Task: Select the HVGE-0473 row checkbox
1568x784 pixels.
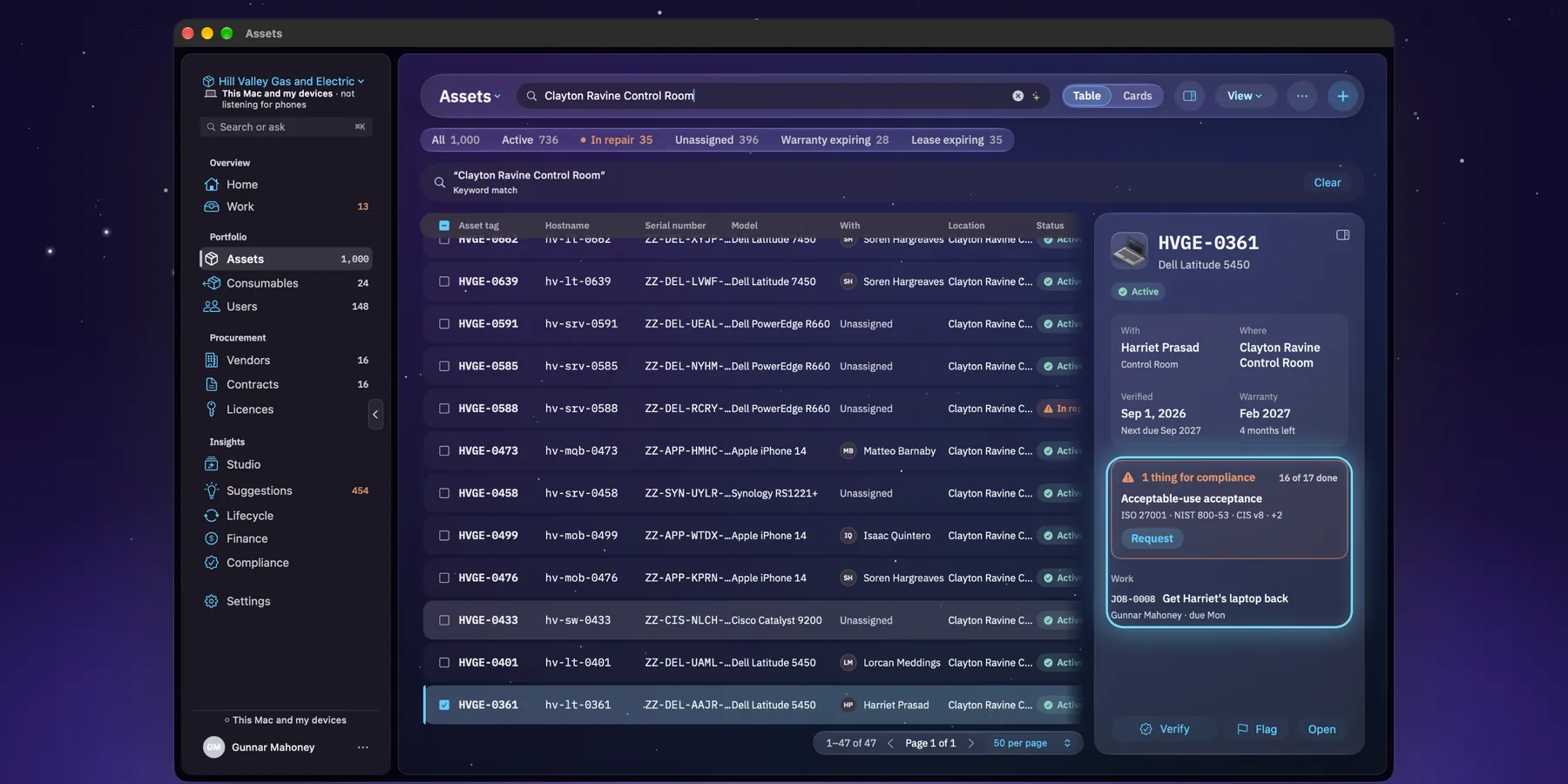Action: coord(444,451)
